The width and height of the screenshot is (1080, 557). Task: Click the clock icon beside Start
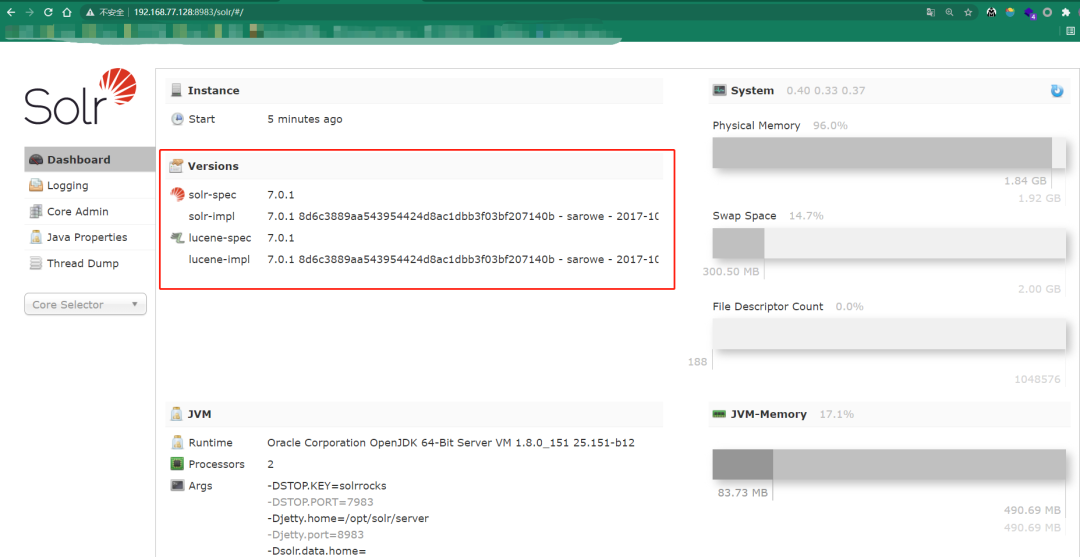point(177,119)
